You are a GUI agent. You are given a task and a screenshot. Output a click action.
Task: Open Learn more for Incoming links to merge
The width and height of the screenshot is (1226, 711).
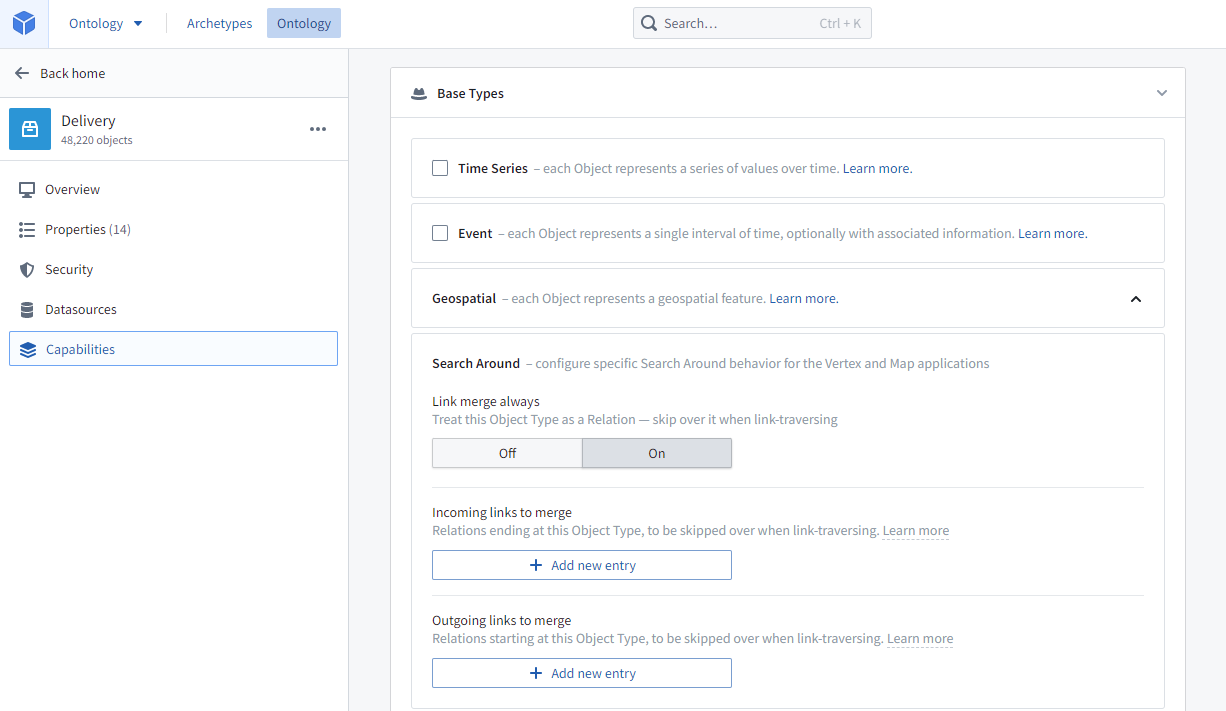click(916, 531)
